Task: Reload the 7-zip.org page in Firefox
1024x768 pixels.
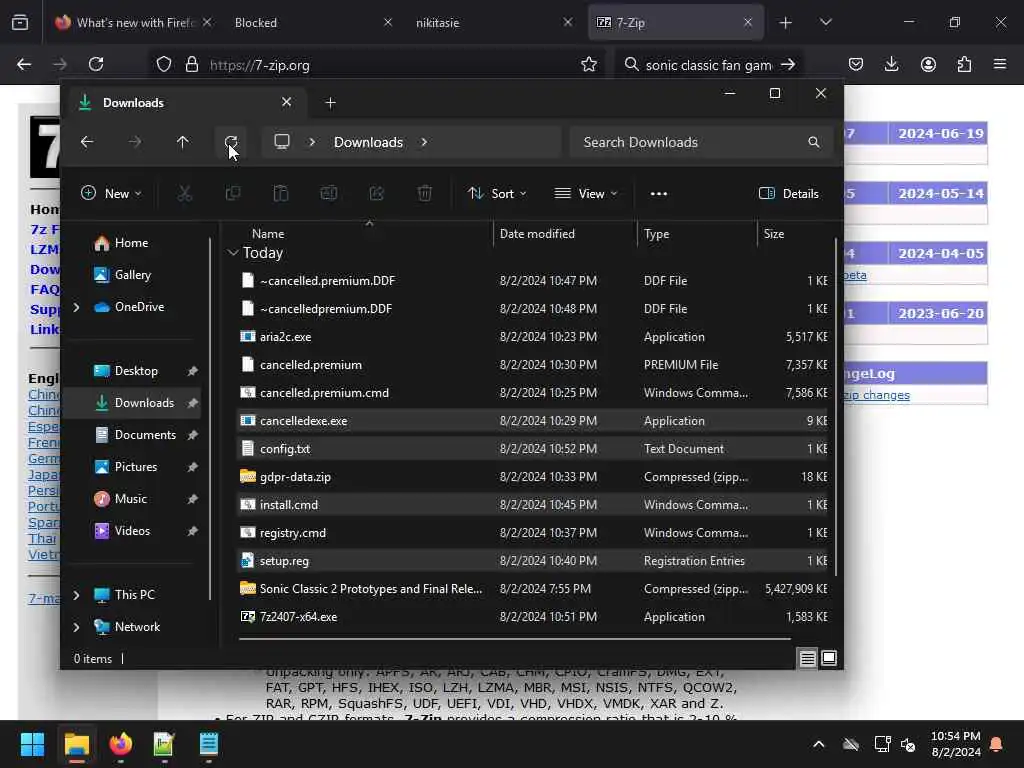Action: pos(96,64)
